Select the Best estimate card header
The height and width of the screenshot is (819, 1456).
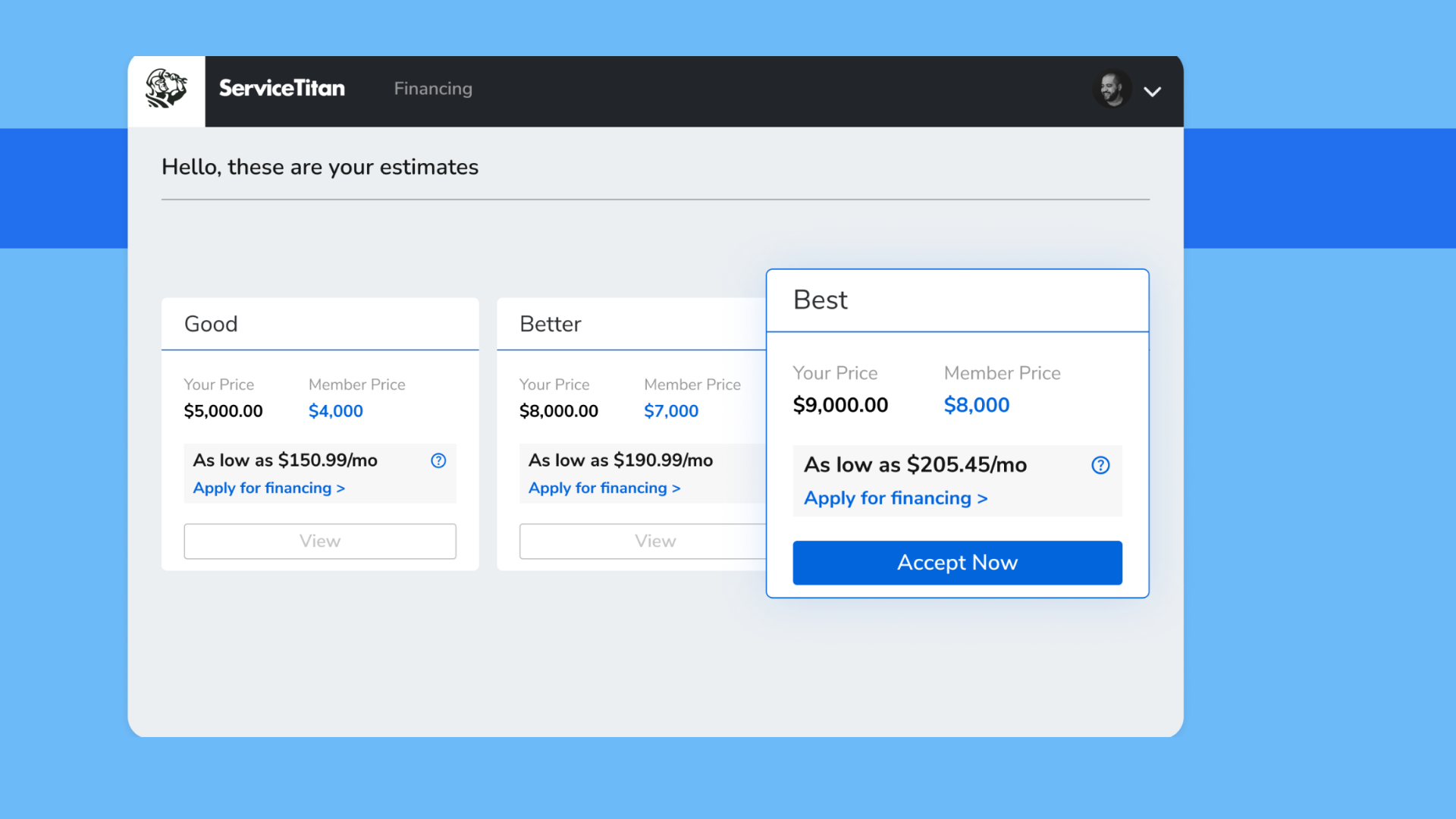[x=821, y=300]
